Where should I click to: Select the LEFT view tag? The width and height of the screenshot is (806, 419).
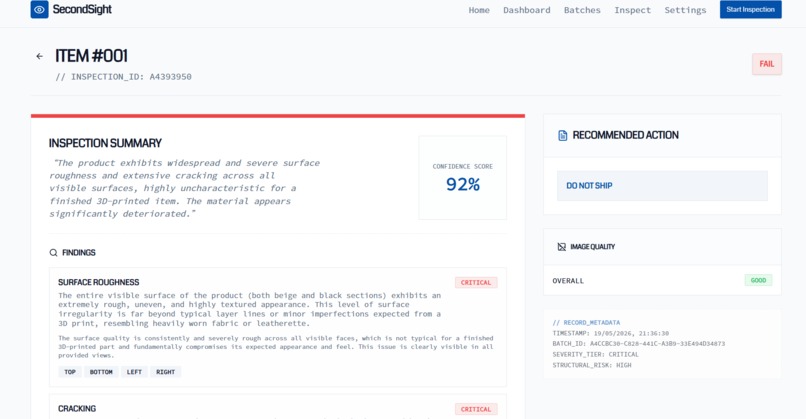point(134,372)
